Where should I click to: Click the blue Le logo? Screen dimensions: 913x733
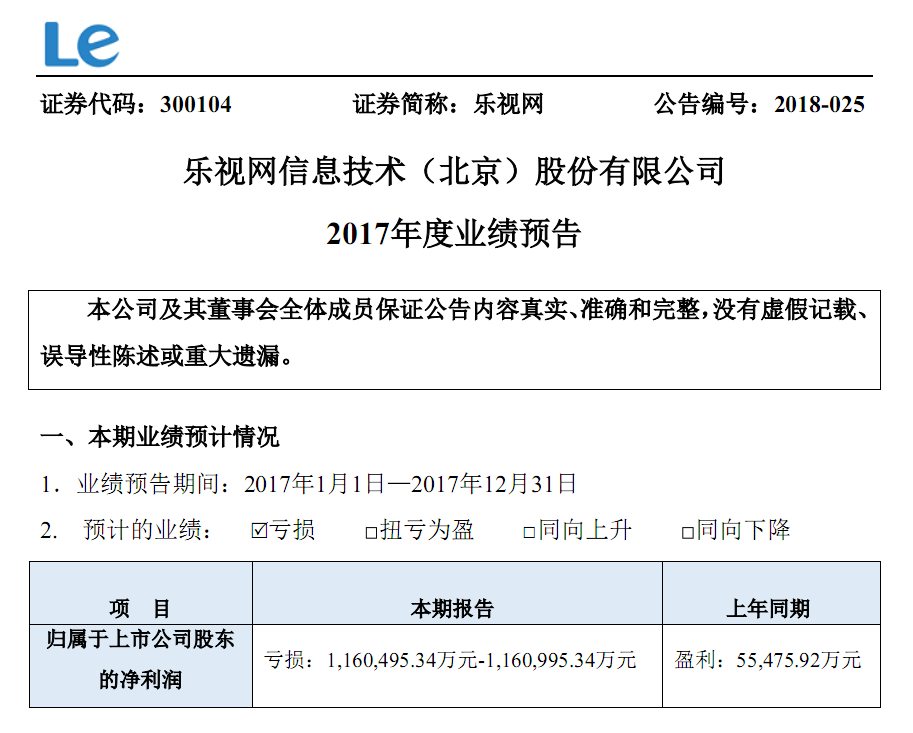[82, 44]
